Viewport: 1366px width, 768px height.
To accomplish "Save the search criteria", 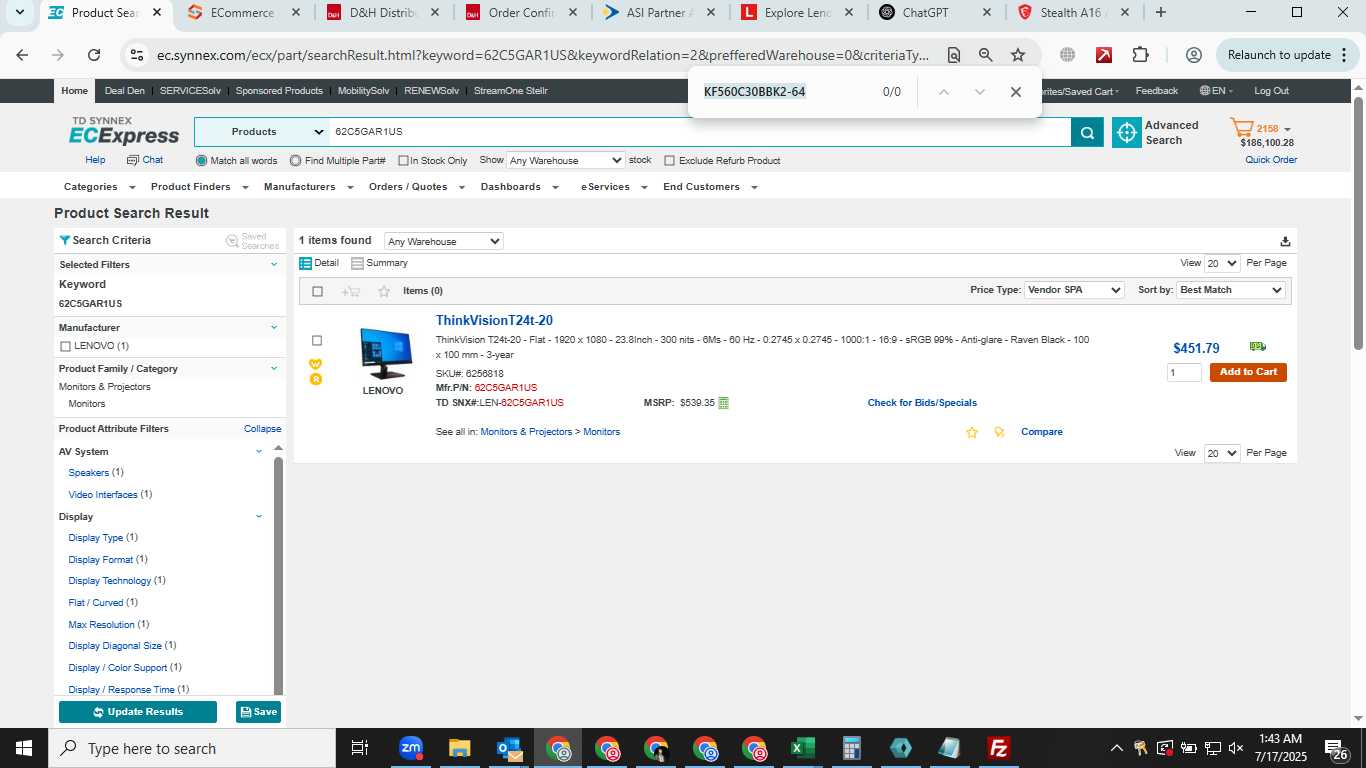I will (x=258, y=712).
